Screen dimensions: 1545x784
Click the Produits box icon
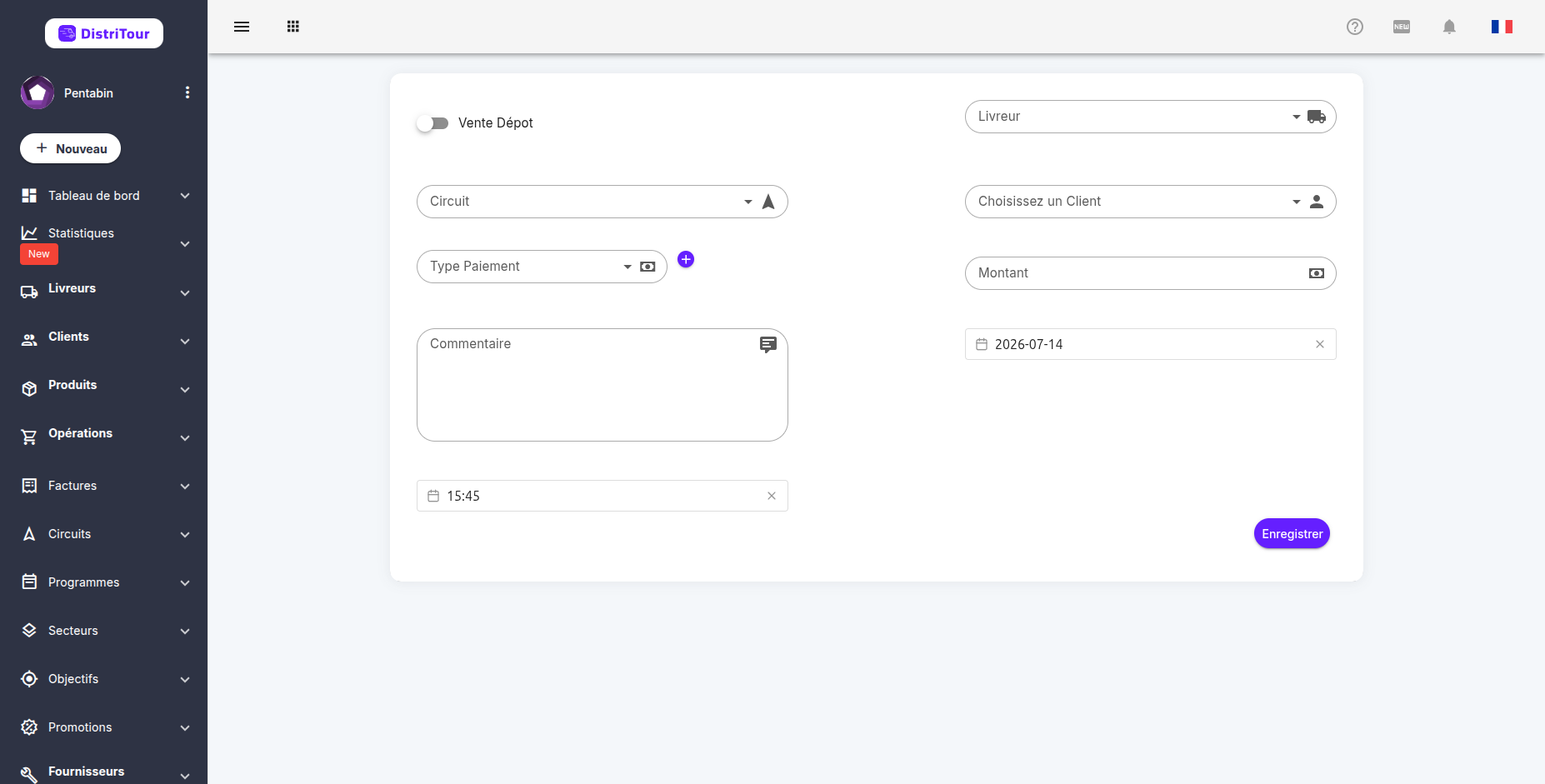(x=29, y=389)
